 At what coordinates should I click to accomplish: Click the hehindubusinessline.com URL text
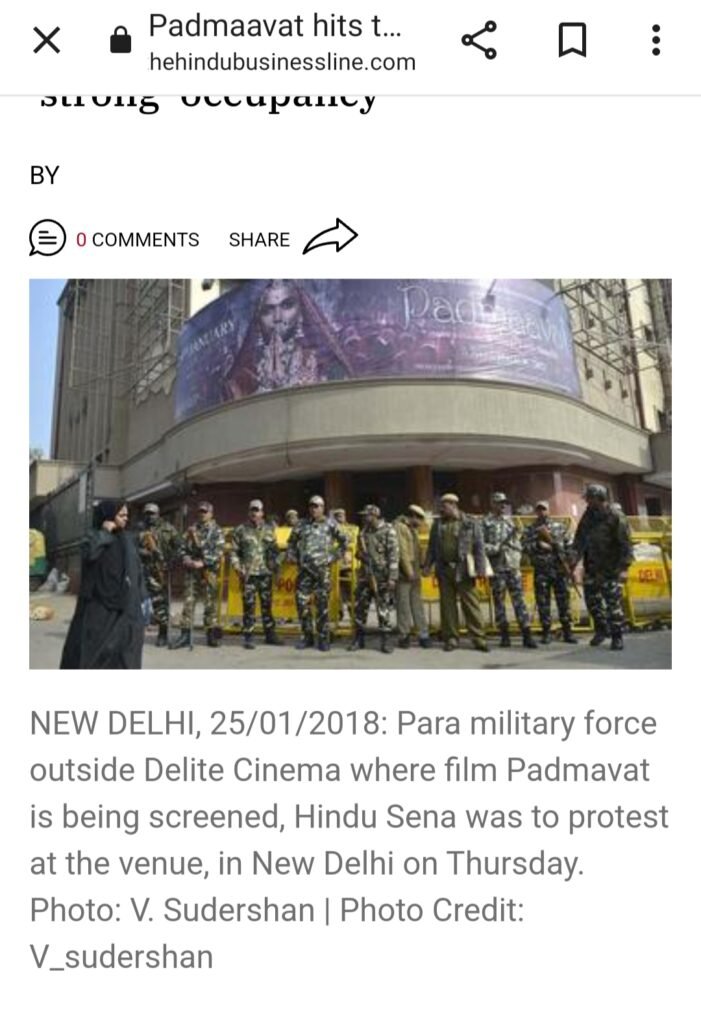click(282, 62)
